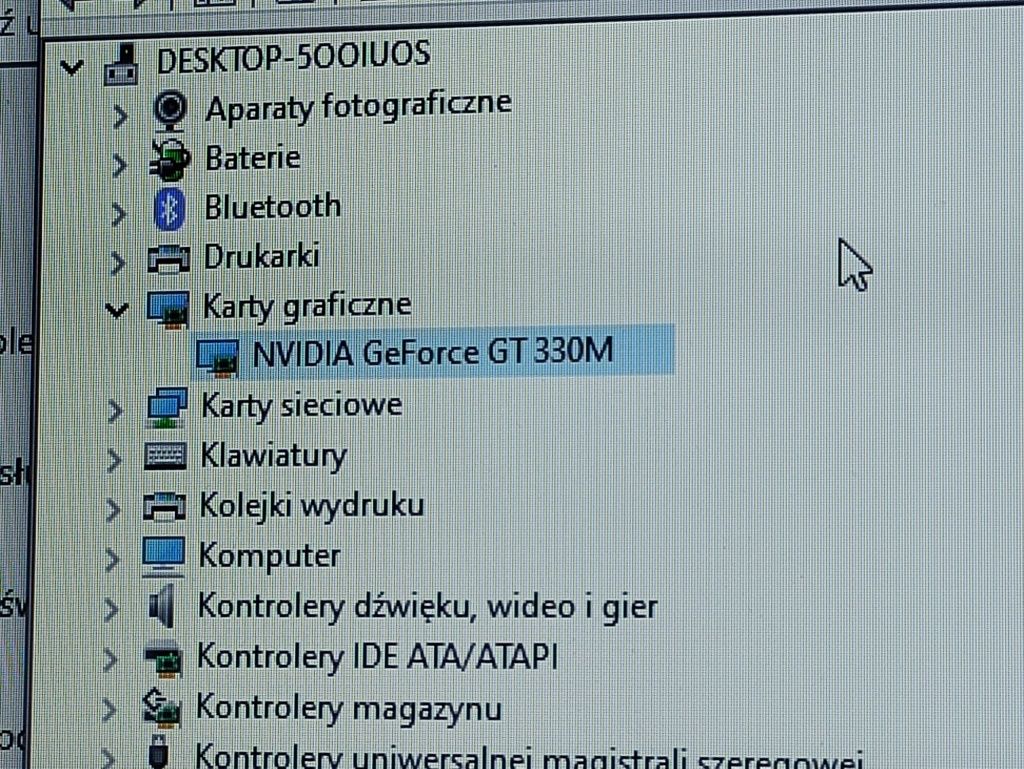Screen dimensions: 1024x769
Task: Collapse the DESKTOP-5OOIUOS root node
Action: [72, 67]
